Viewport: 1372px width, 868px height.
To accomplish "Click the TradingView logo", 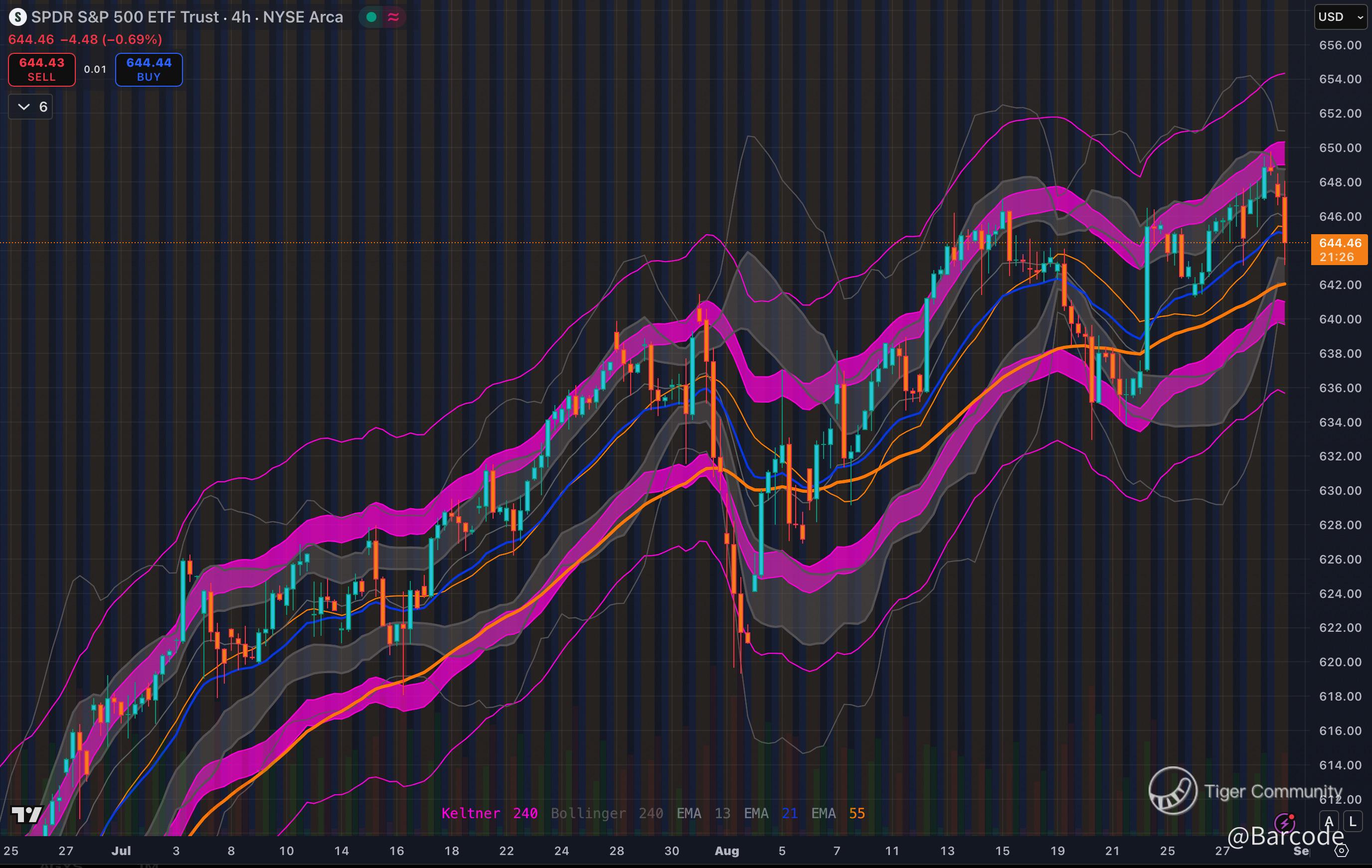I will [27, 815].
